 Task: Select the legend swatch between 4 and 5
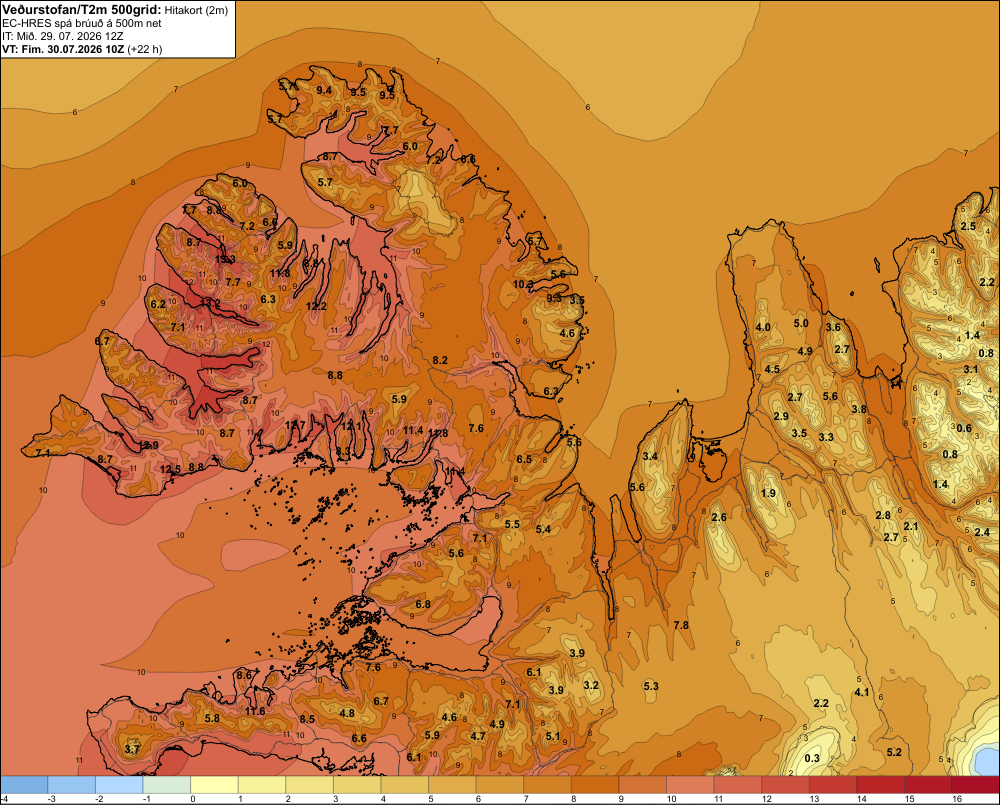pyautogui.click(x=404, y=785)
